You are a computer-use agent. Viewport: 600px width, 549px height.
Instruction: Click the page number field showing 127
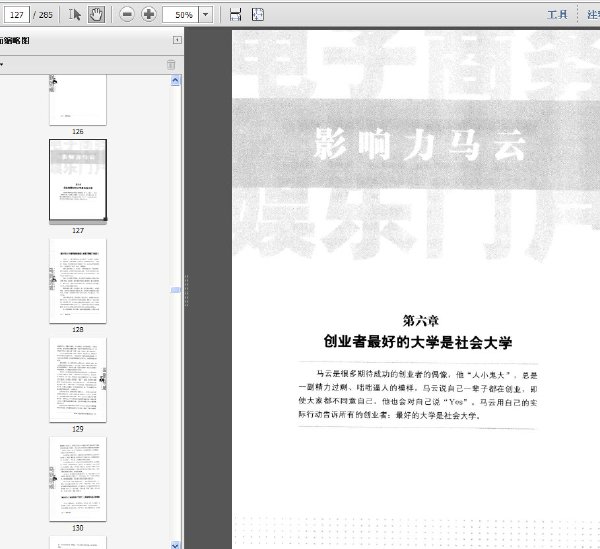click(17, 15)
